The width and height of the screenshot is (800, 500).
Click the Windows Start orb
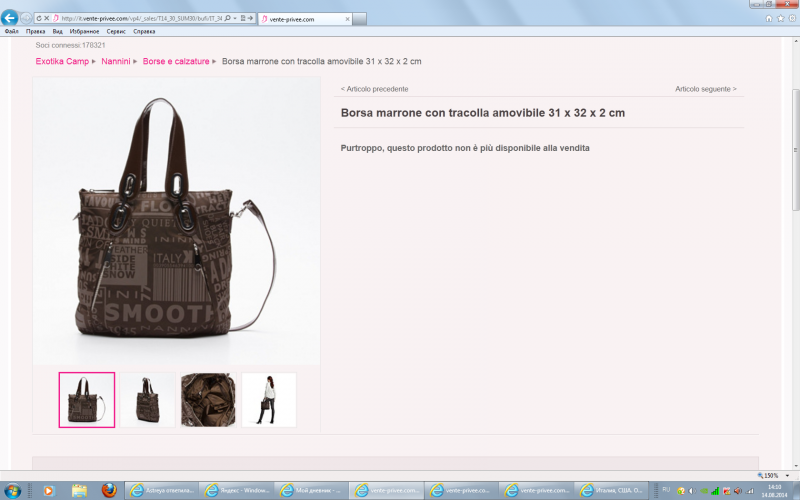click(x=12, y=491)
